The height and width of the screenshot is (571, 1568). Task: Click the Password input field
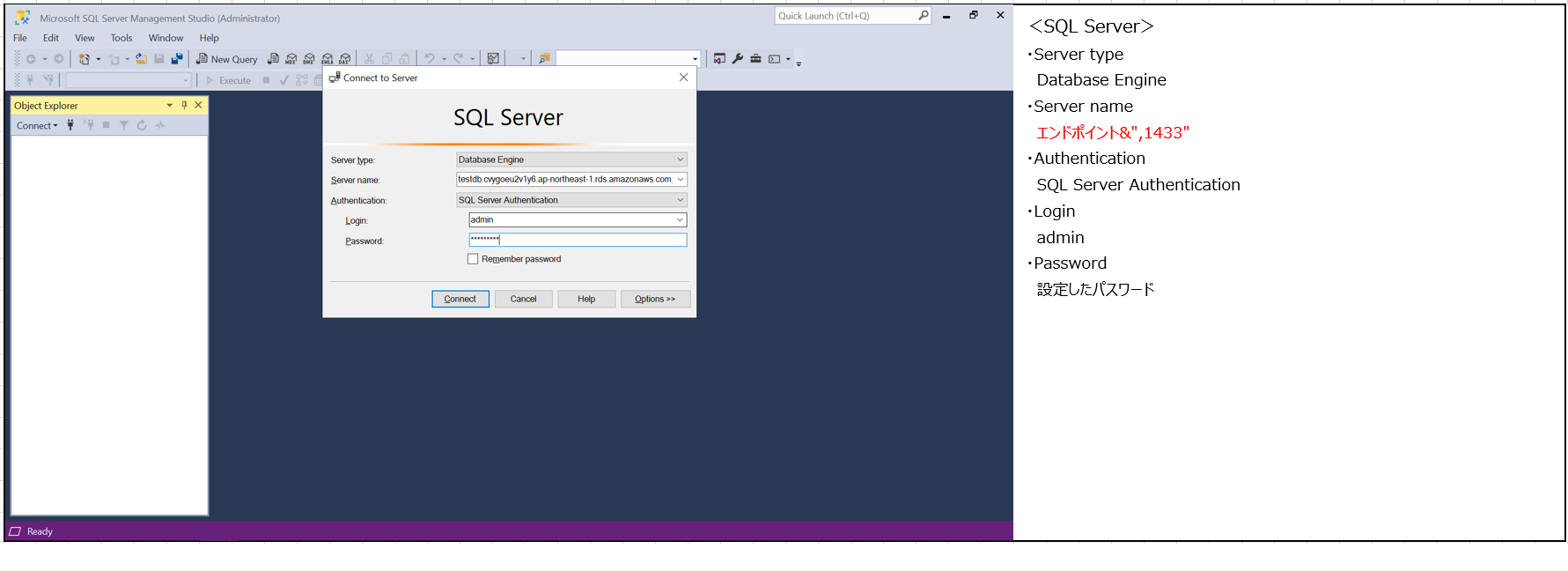(x=578, y=240)
